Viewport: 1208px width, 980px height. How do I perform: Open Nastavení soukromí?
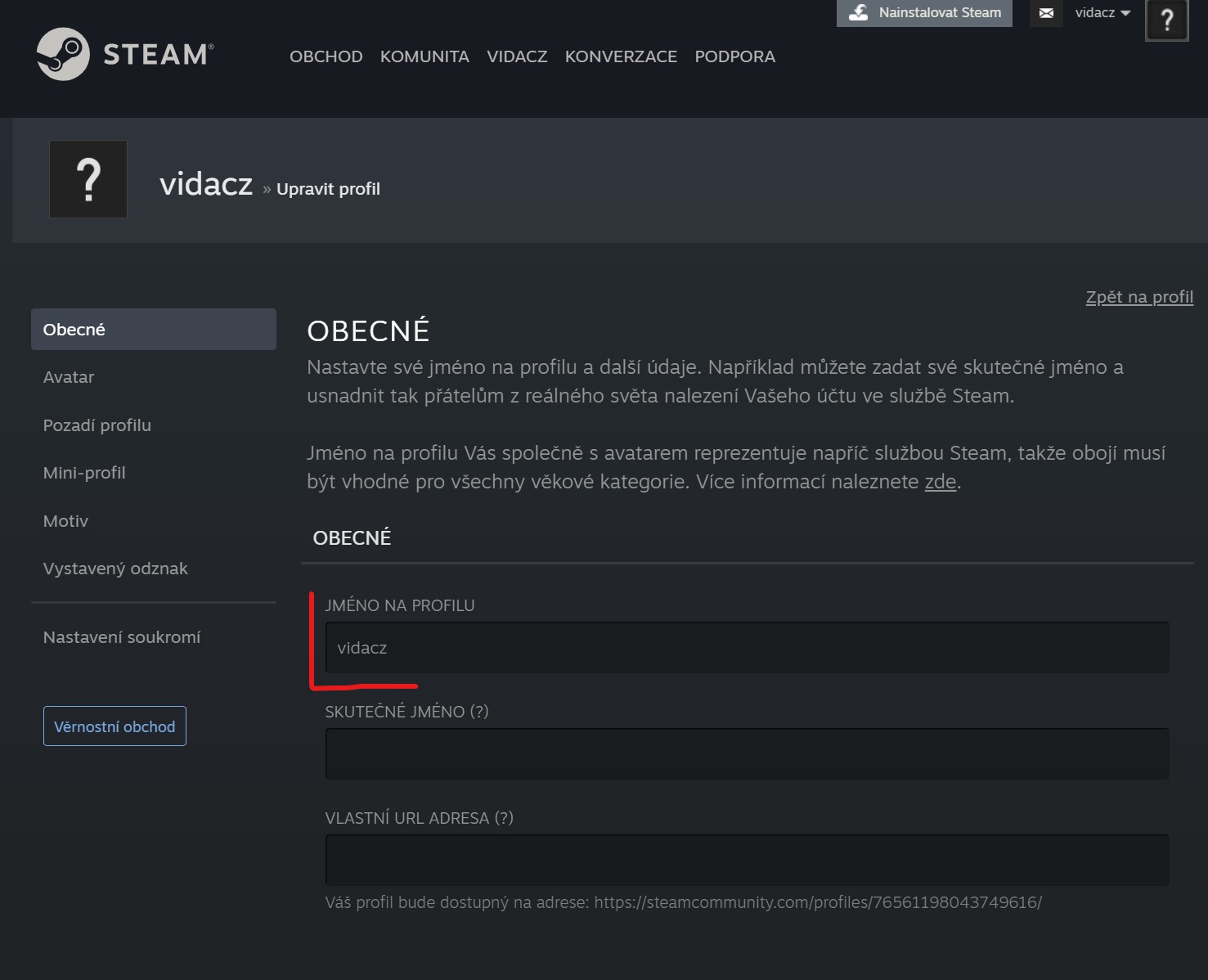tap(122, 637)
